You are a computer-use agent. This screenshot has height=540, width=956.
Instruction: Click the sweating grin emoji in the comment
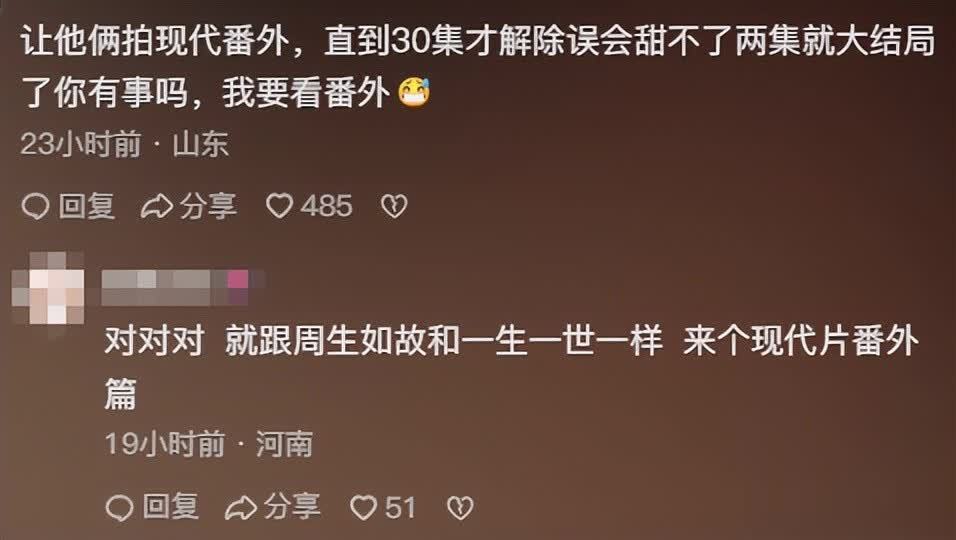(415, 93)
